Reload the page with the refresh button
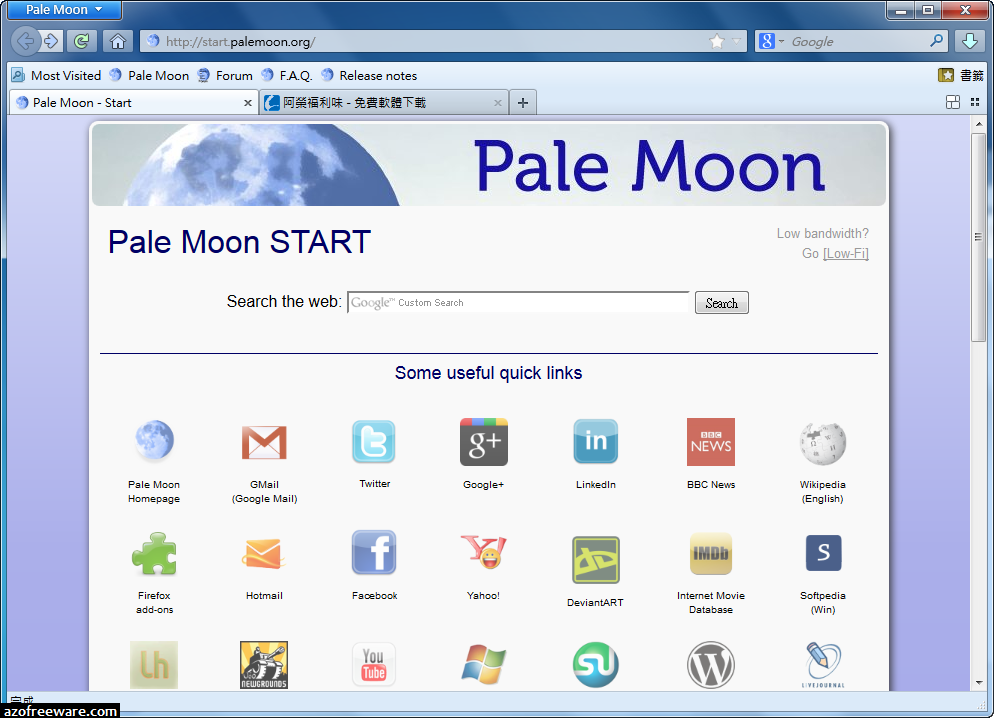The image size is (994, 718). pyautogui.click(x=82, y=41)
